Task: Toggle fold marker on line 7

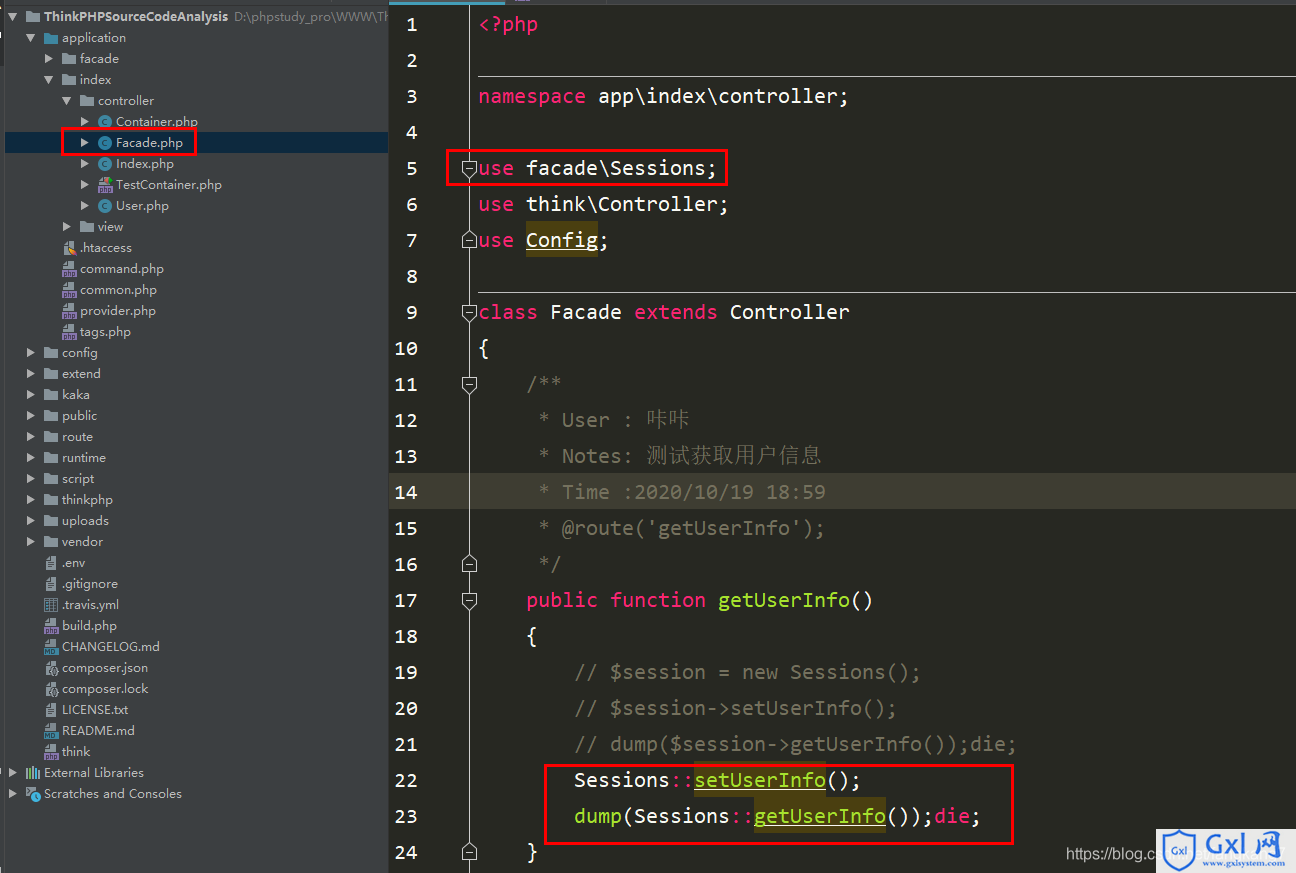Action: pyautogui.click(x=469, y=240)
